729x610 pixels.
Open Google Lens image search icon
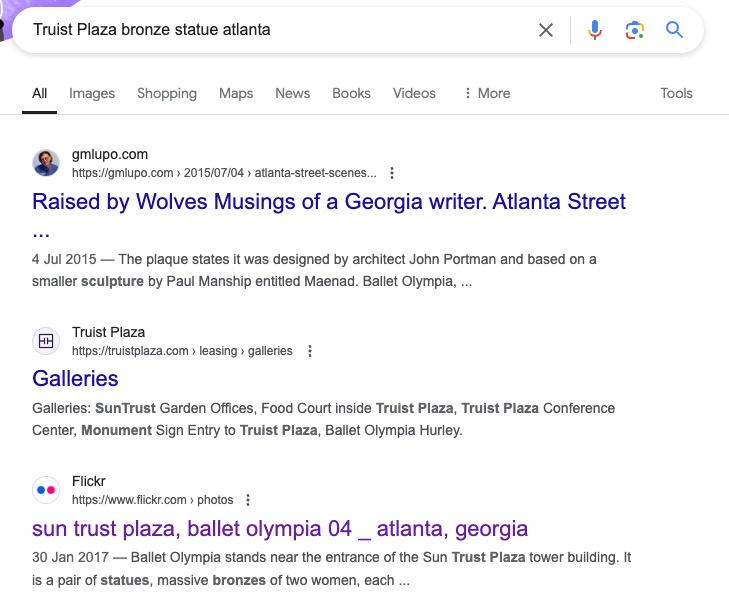635,30
